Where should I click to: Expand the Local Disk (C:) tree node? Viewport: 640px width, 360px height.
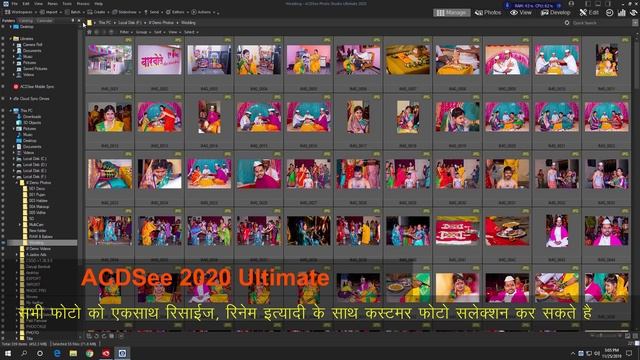[x=14, y=159]
